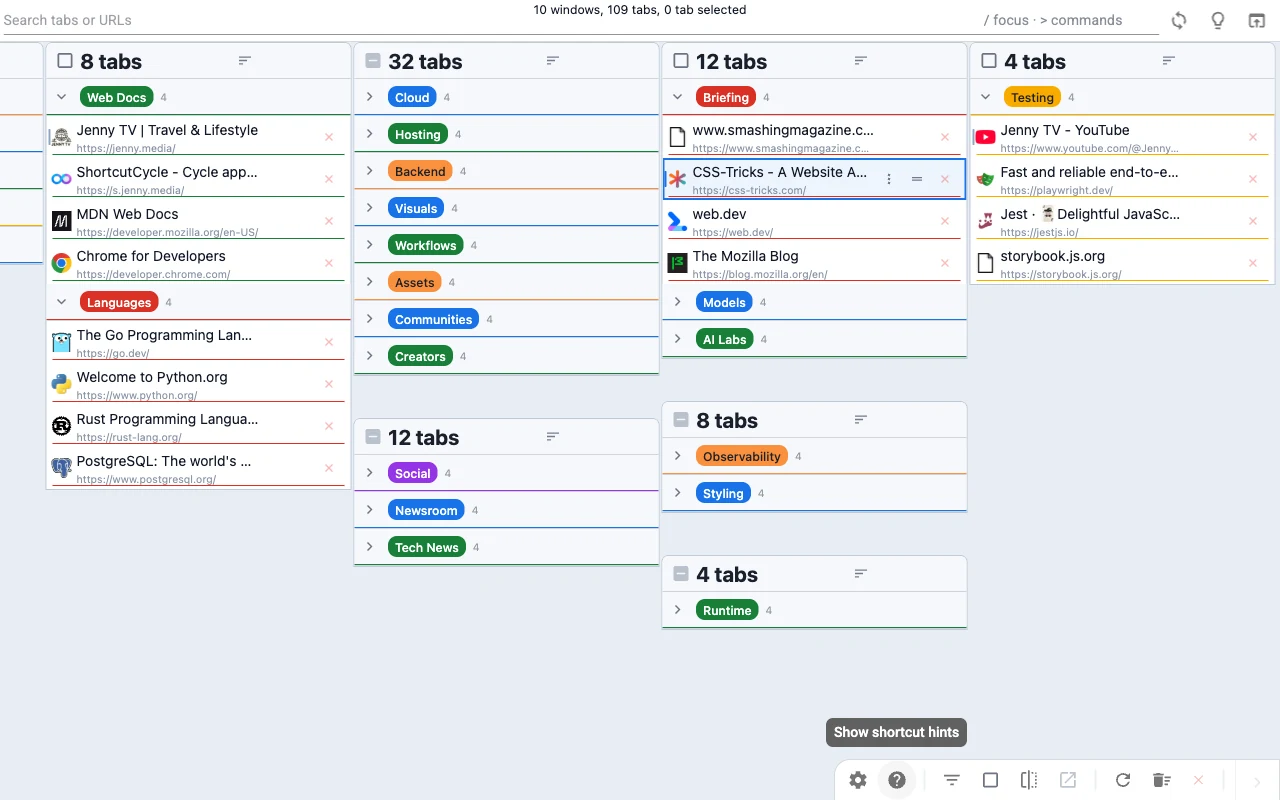Select the 4 tabs window checkbox above Testing
The image size is (1280, 800).
(989, 61)
